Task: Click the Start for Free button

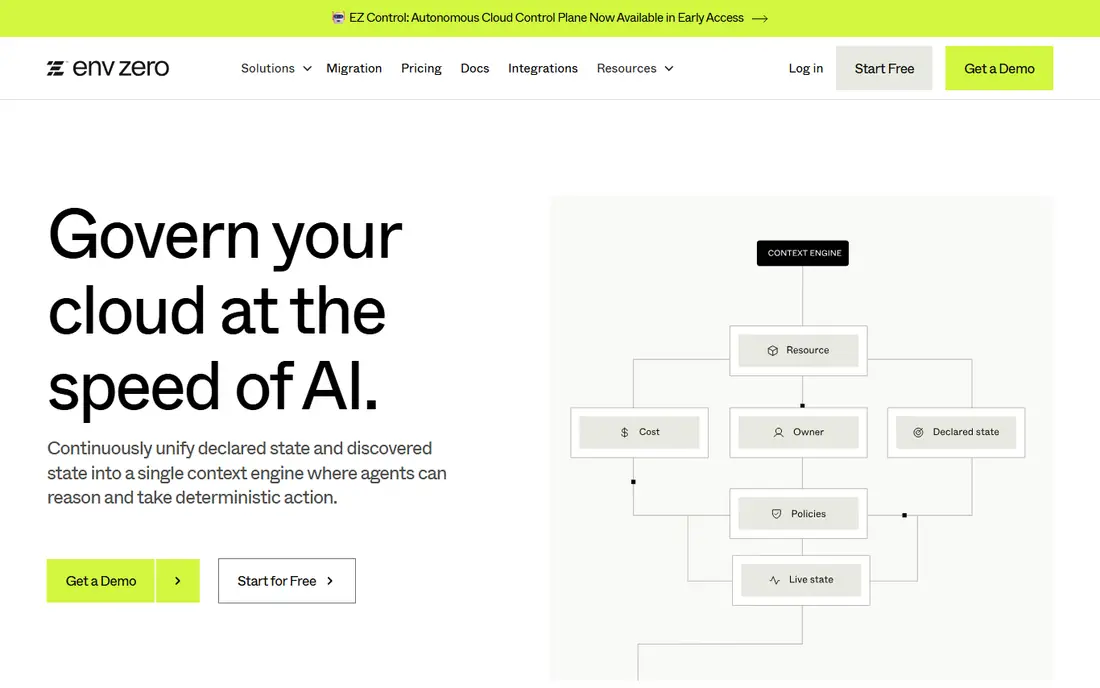Action: [x=287, y=581]
